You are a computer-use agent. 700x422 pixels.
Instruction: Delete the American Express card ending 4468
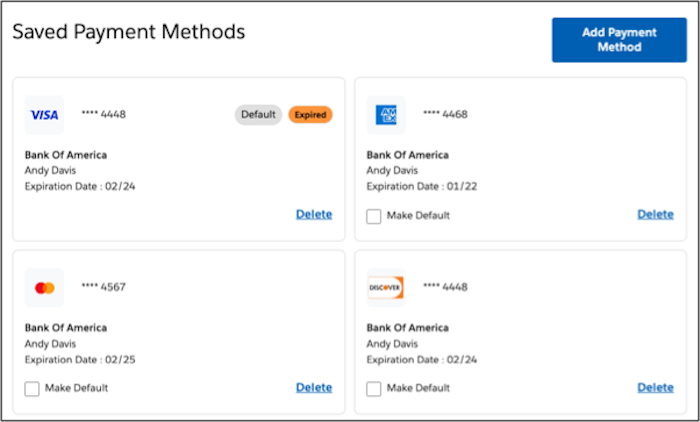point(655,214)
